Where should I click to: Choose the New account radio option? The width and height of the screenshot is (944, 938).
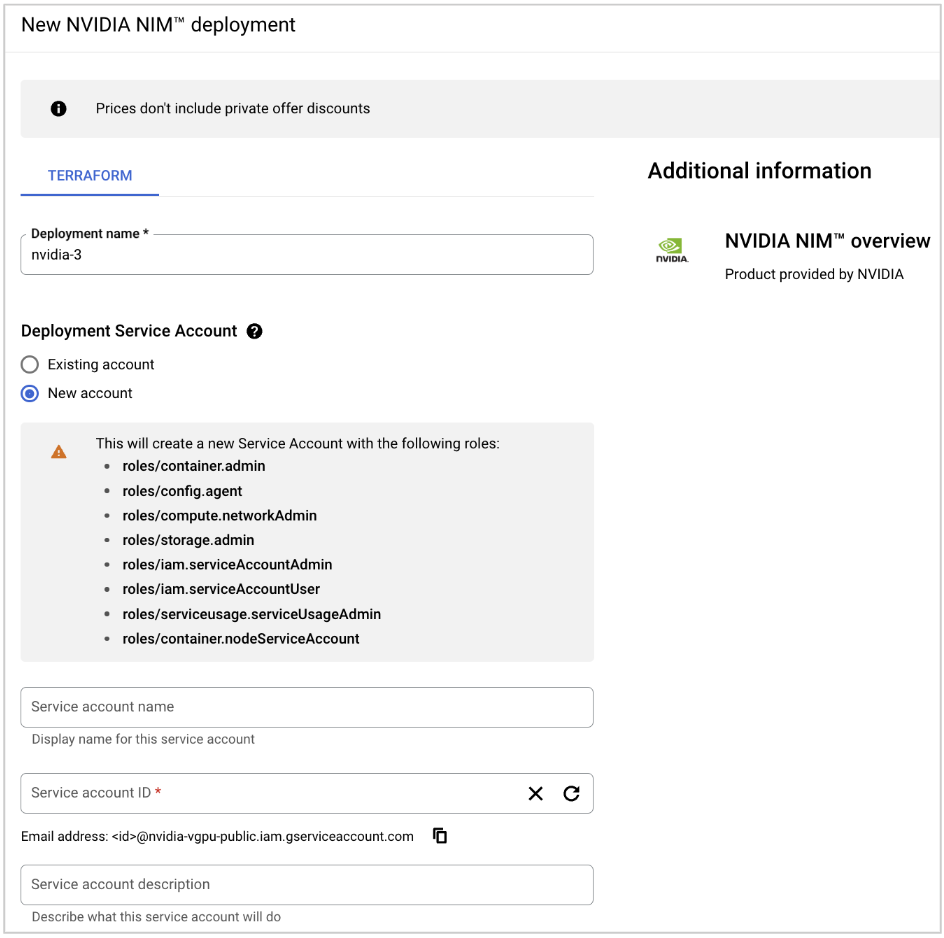(30, 393)
